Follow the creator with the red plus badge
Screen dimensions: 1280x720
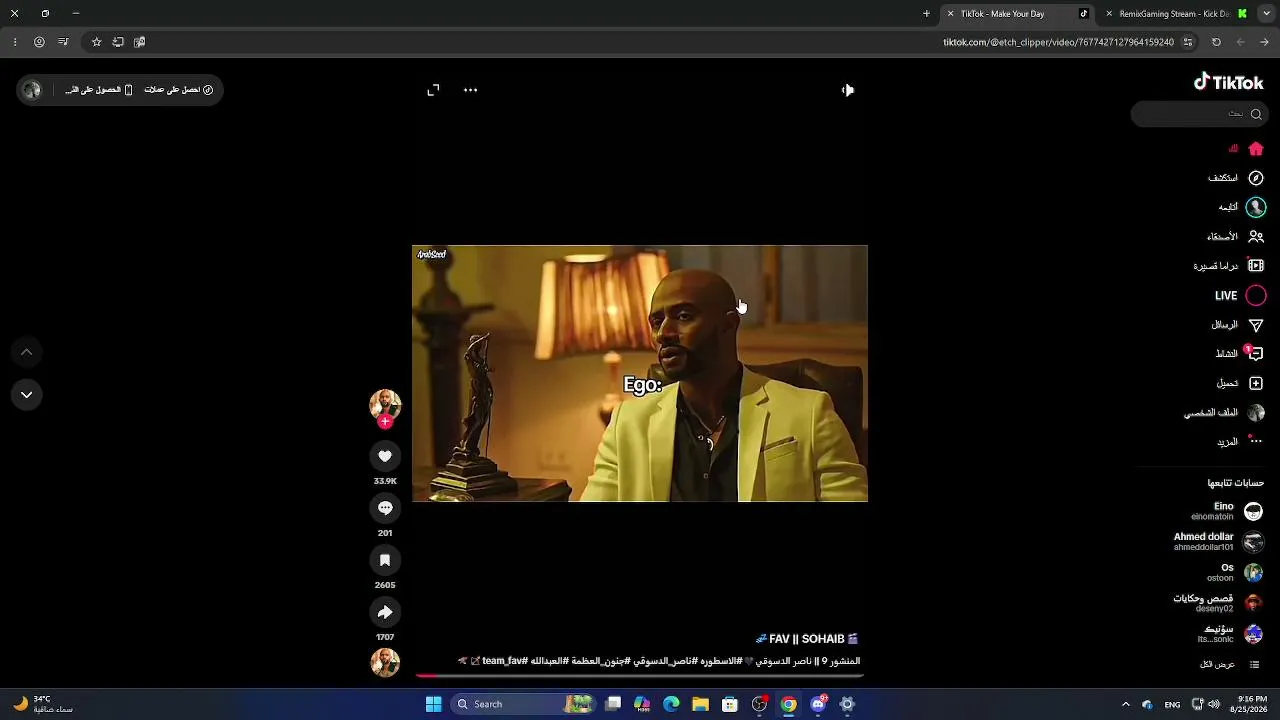385,422
